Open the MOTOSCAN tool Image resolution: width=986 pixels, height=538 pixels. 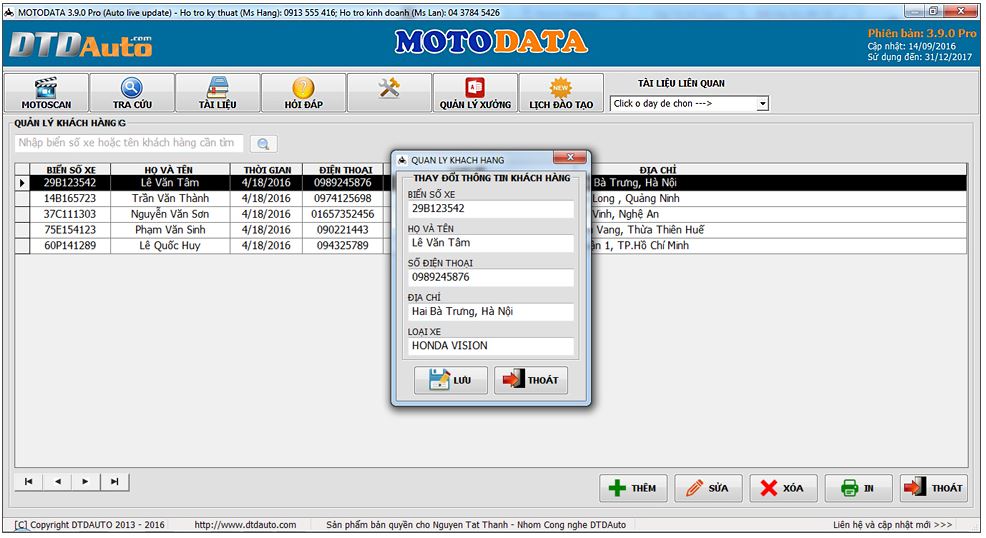click(x=47, y=93)
